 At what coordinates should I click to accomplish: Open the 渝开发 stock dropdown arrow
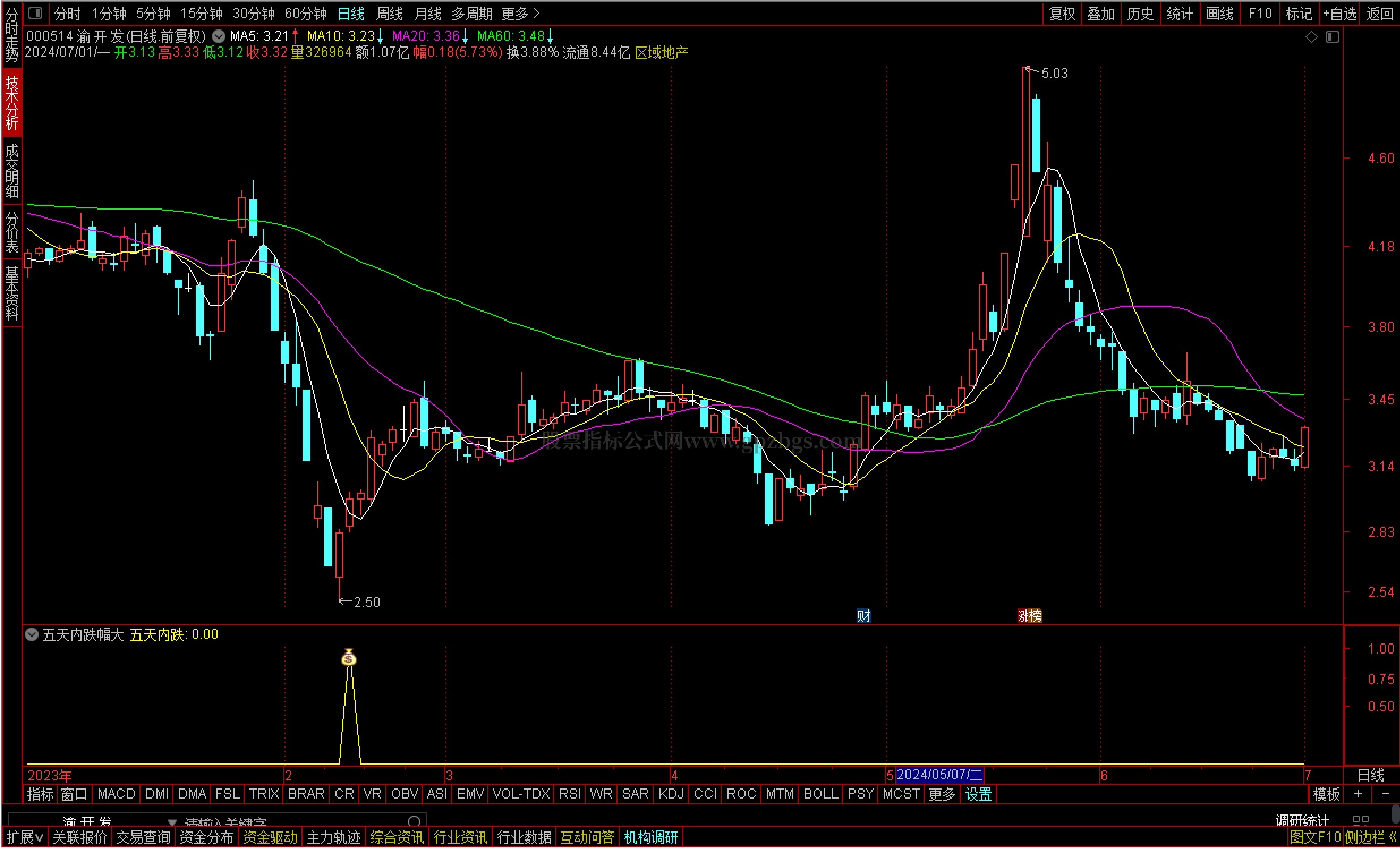pos(172,822)
